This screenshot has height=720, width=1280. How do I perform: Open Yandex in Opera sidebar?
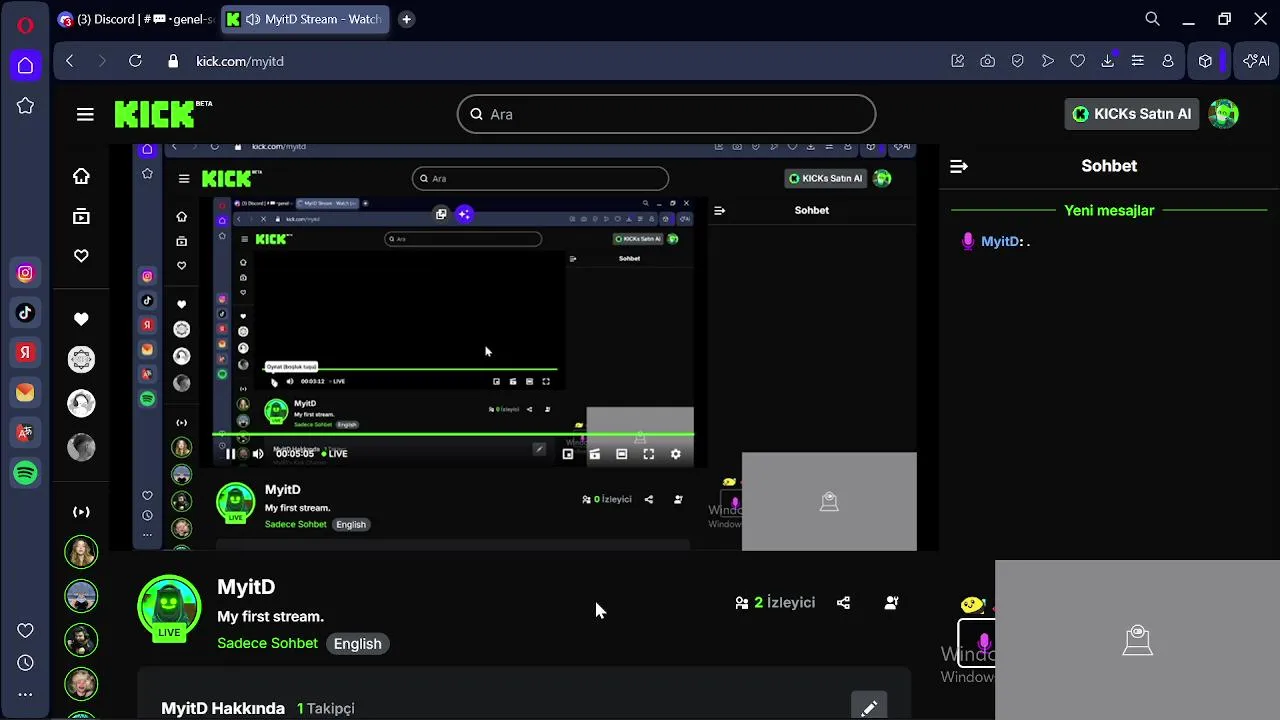[x=26, y=353]
